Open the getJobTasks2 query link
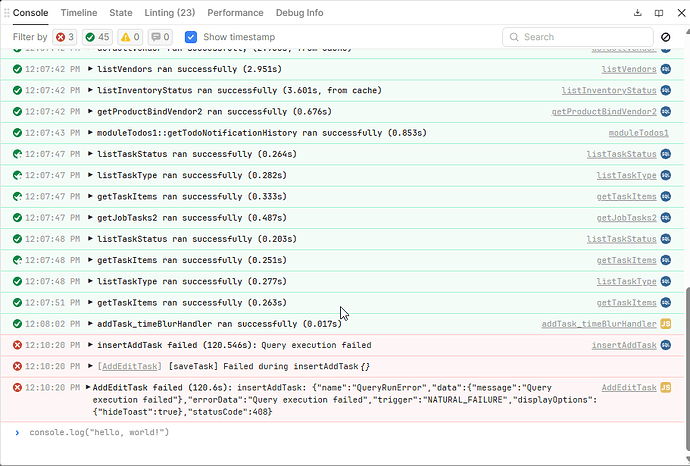 pyautogui.click(x=627, y=217)
